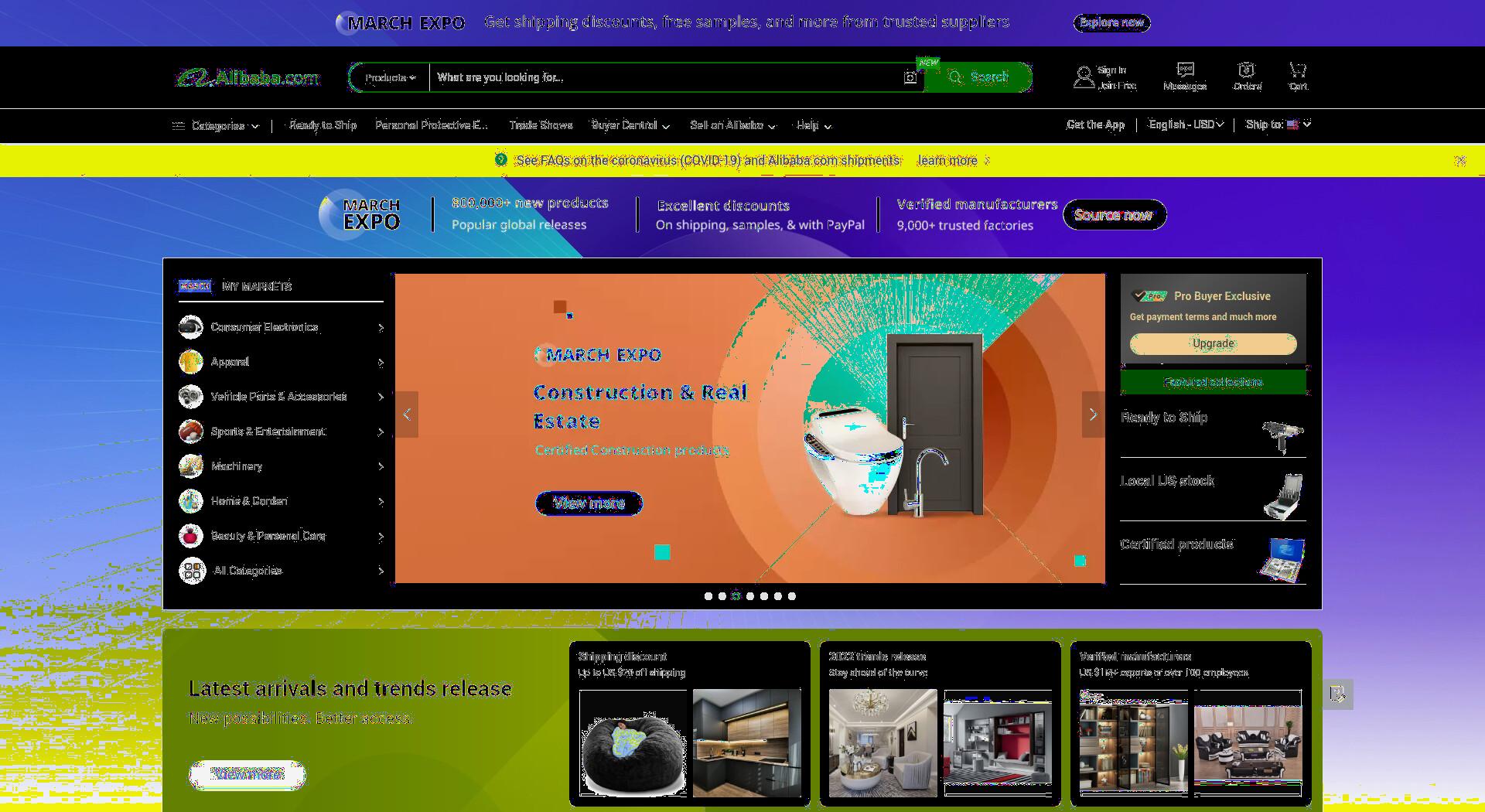This screenshot has height=812, width=1485.
Task: Expand Home & Garden submenu arrow
Action: 381,502
